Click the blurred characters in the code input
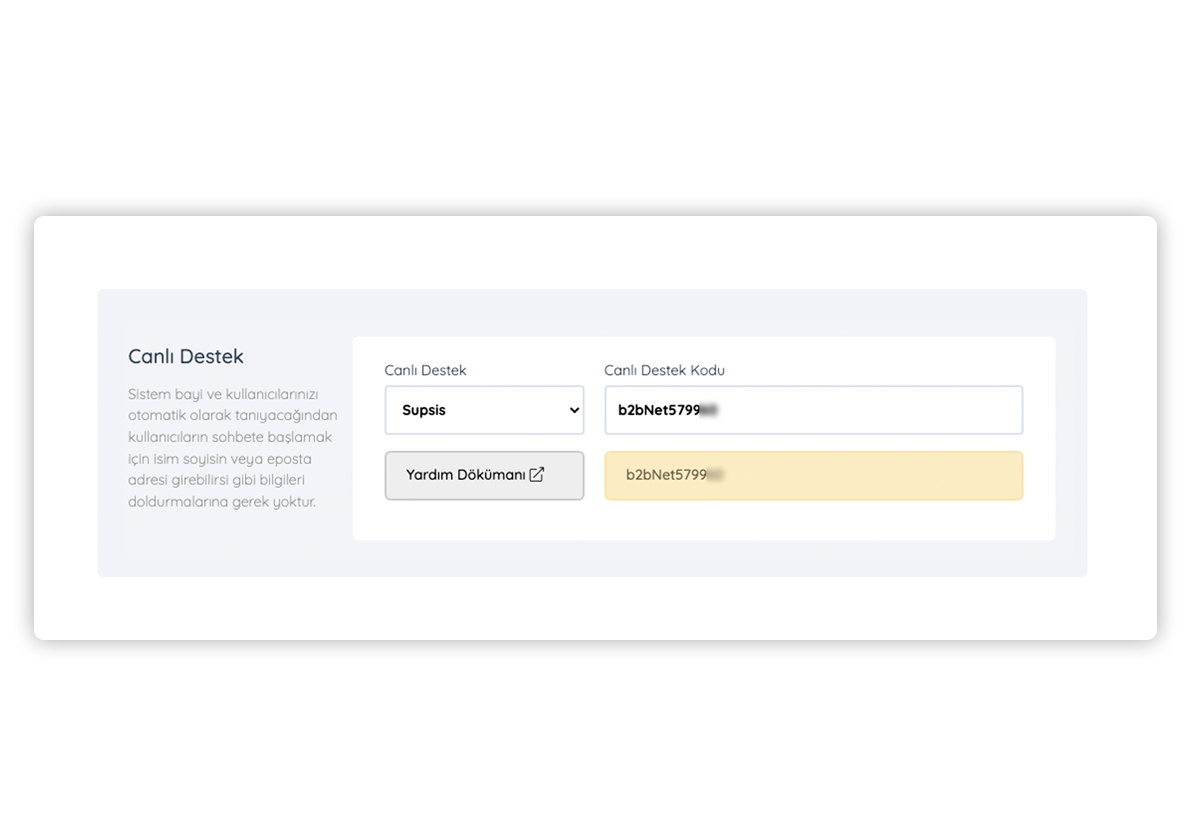The height and width of the screenshot is (818, 1200). click(x=710, y=410)
